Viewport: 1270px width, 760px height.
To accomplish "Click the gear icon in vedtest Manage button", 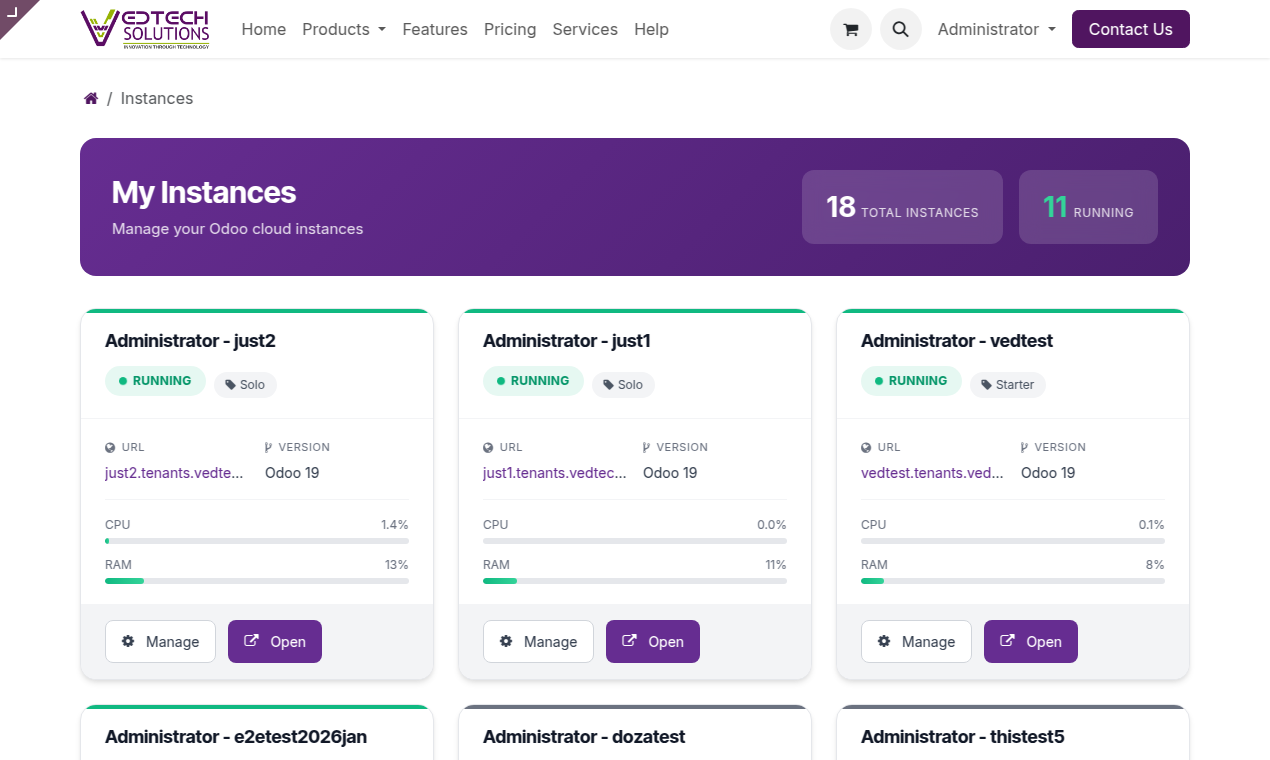I will (x=884, y=641).
